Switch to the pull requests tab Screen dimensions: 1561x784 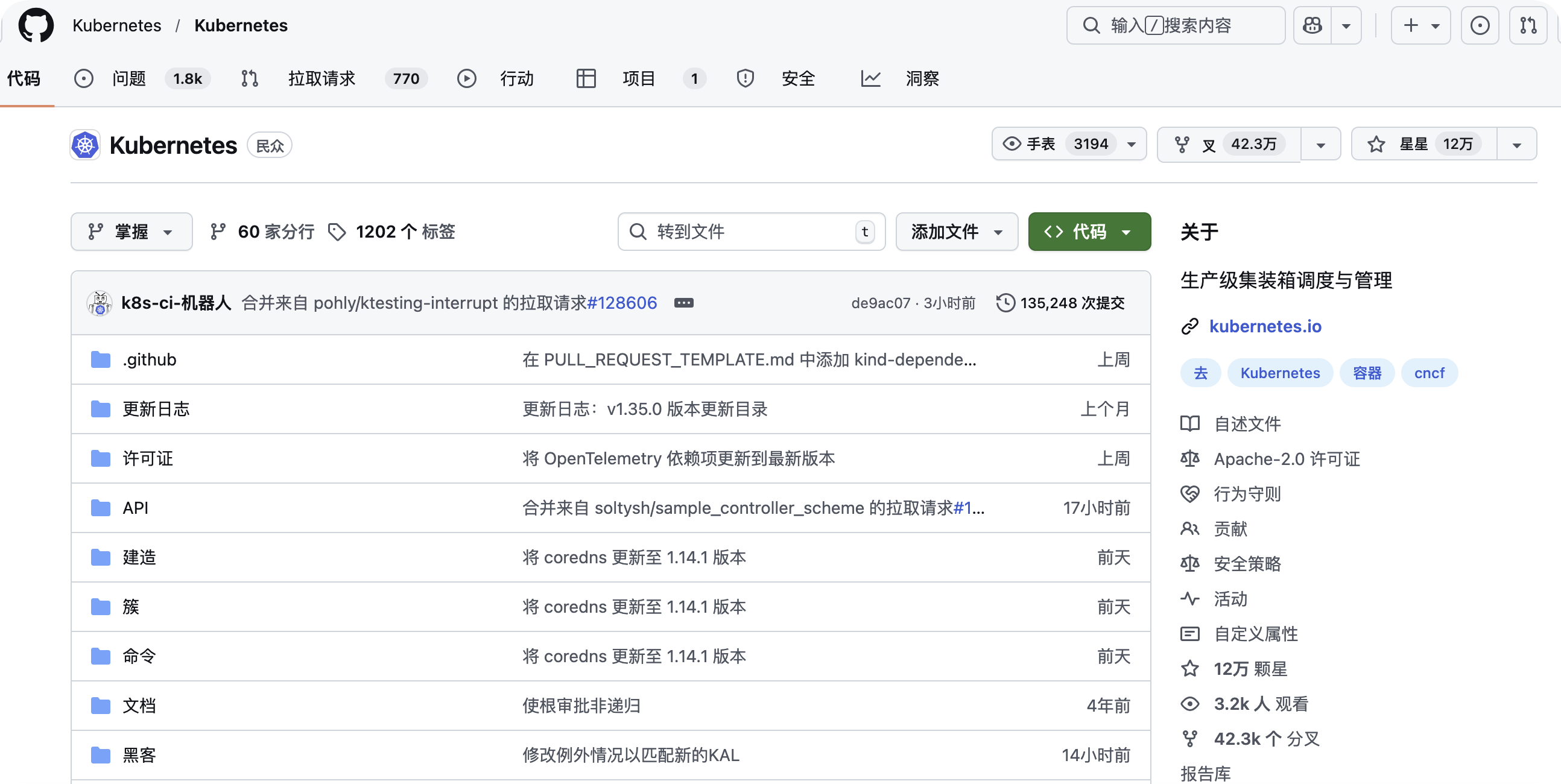[x=321, y=79]
